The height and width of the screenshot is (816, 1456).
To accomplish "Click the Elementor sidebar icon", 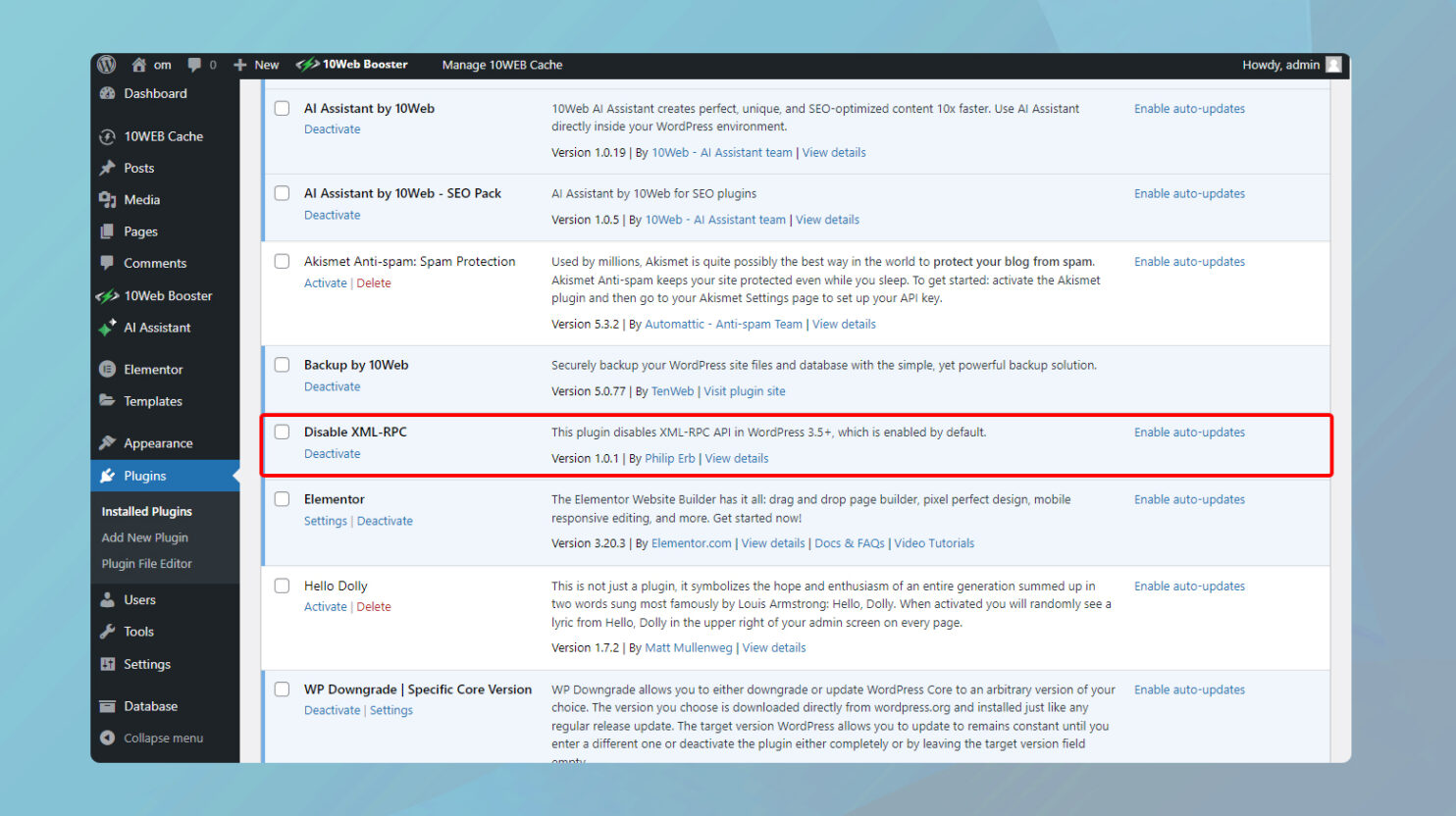I will [x=108, y=370].
